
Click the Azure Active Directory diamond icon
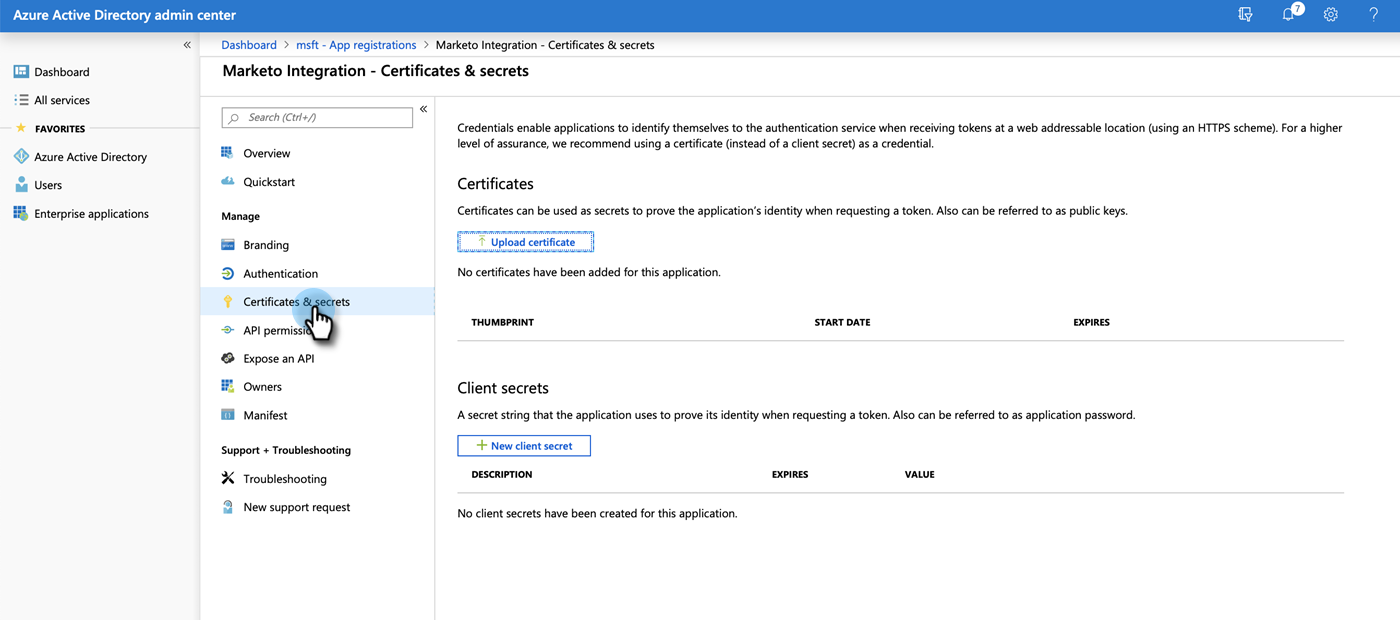(21, 157)
